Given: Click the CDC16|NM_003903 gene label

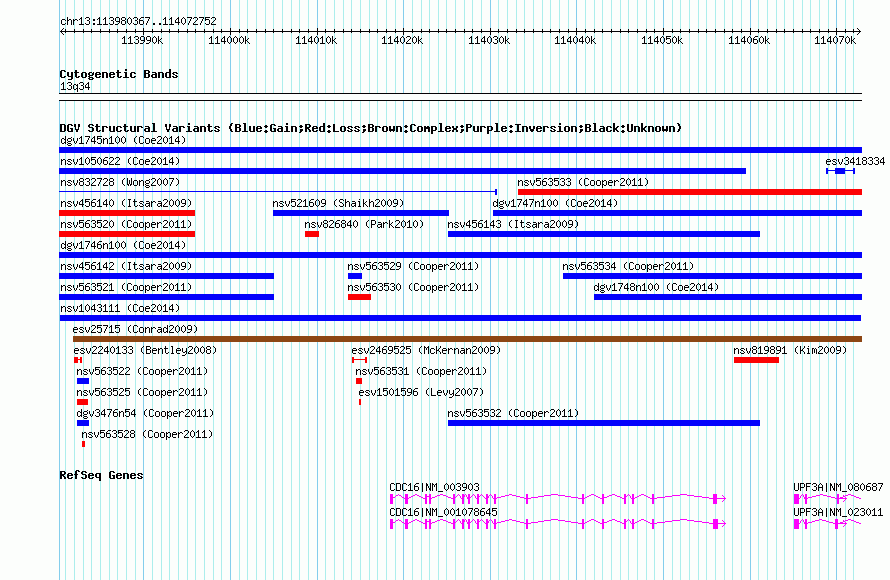Looking at the screenshot, I should pyautogui.click(x=434, y=487).
